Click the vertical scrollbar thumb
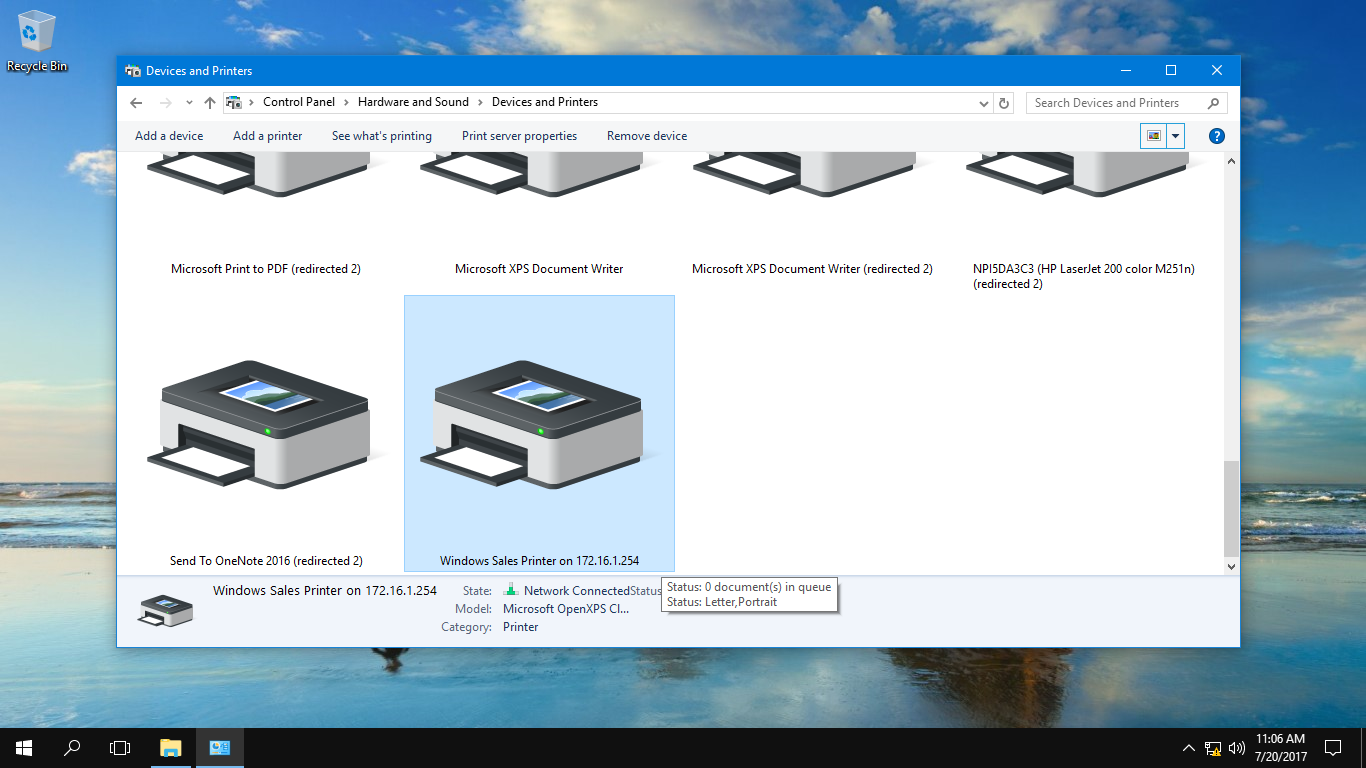This screenshot has width=1366, height=768. point(1231,509)
